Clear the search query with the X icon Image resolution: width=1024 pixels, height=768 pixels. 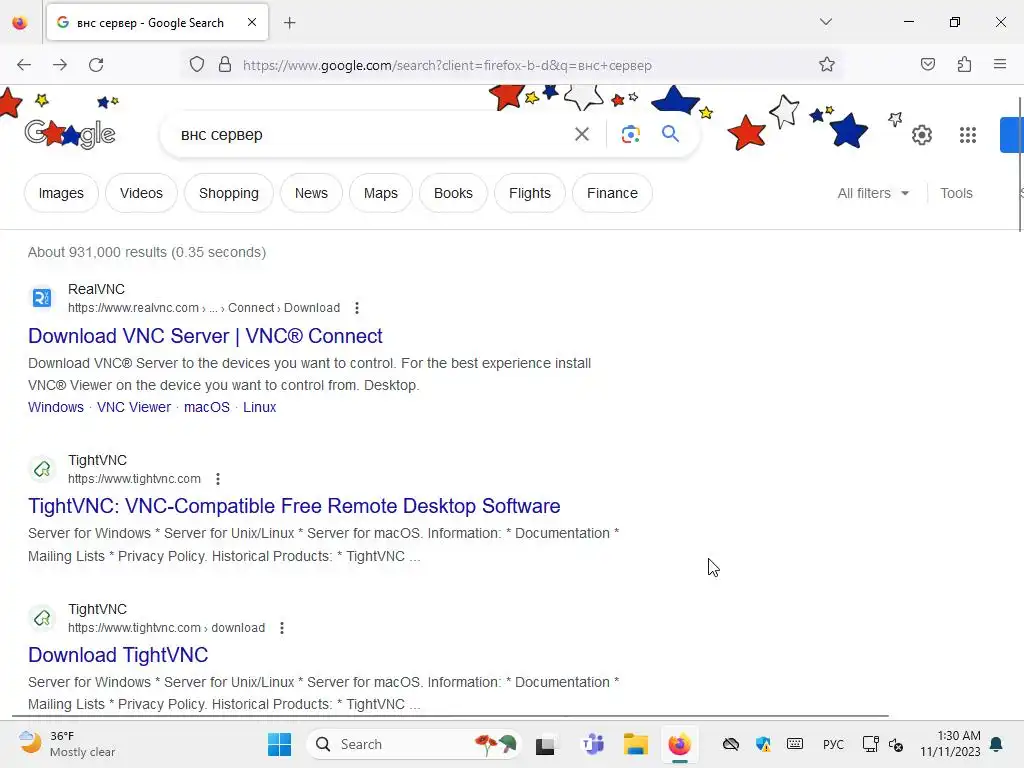581,135
